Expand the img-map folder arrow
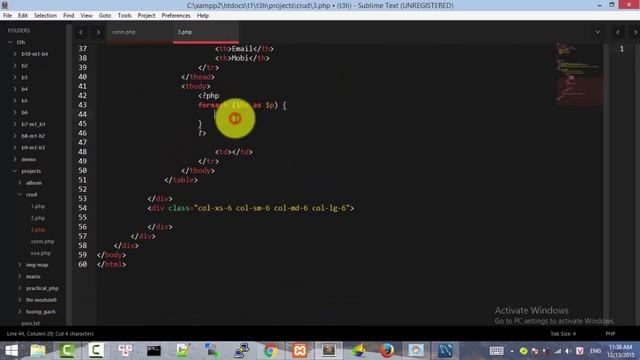The width and height of the screenshot is (640, 360). tap(19, 265)
